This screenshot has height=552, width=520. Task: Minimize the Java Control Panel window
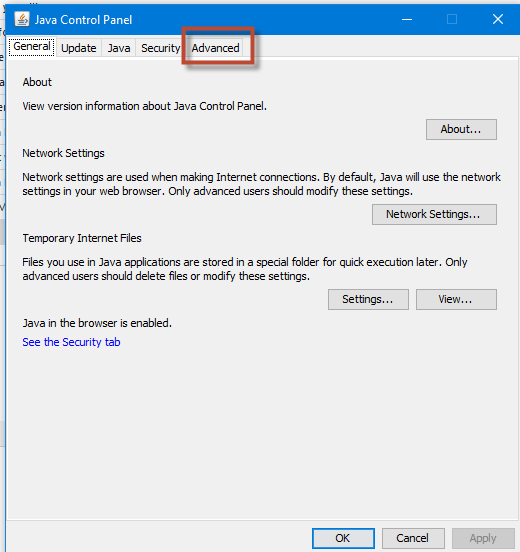(x=407, y=19)
